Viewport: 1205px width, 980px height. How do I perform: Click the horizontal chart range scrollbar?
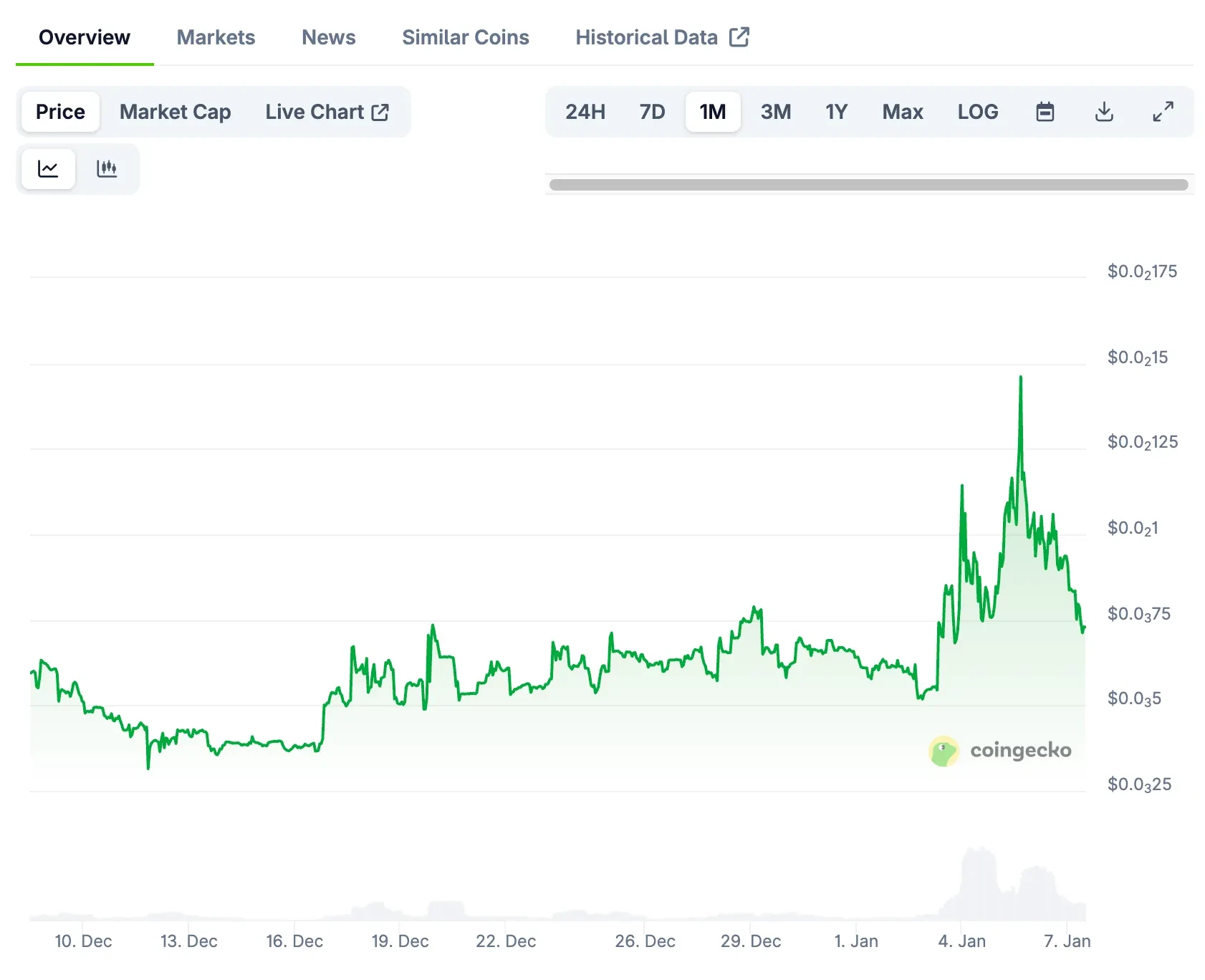pyautogui.click(x=868, y=185)
